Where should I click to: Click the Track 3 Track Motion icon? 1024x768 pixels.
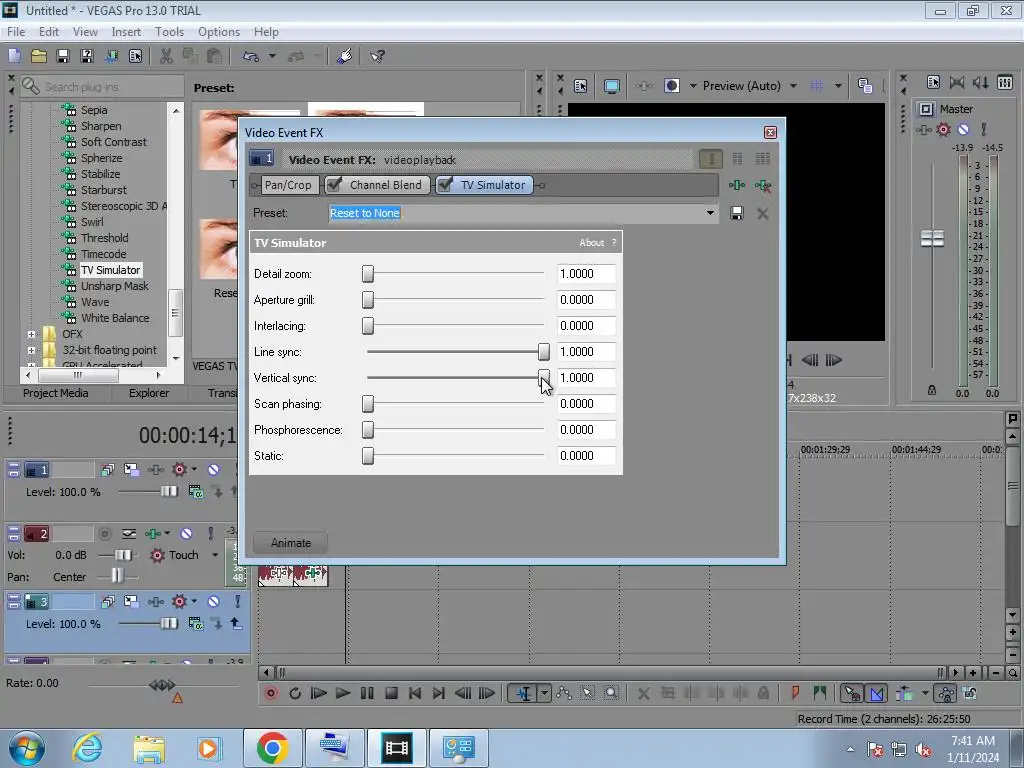coord(131,601)
